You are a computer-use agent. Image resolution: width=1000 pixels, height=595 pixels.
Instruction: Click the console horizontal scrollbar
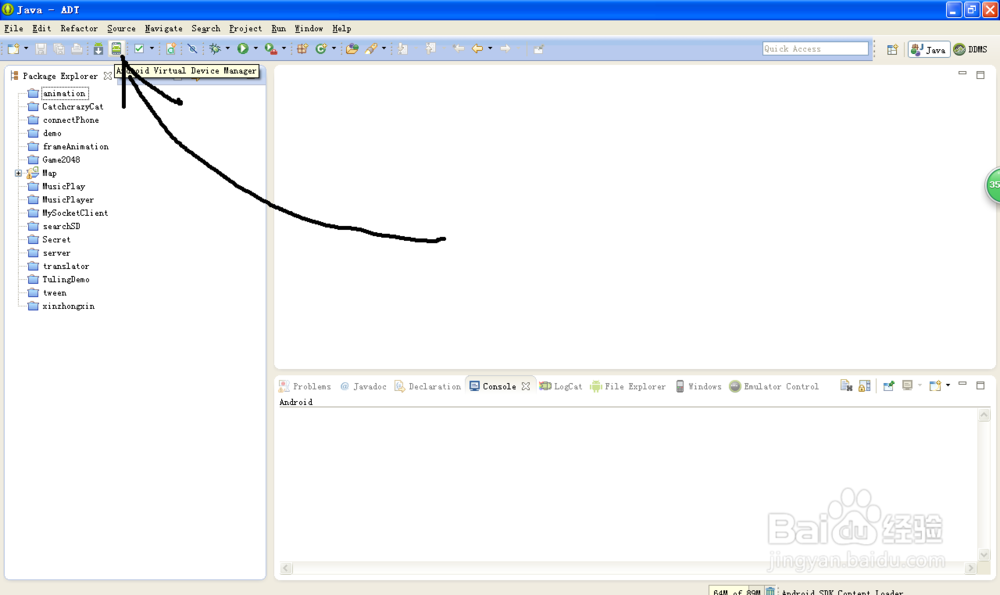click(628, 568)
